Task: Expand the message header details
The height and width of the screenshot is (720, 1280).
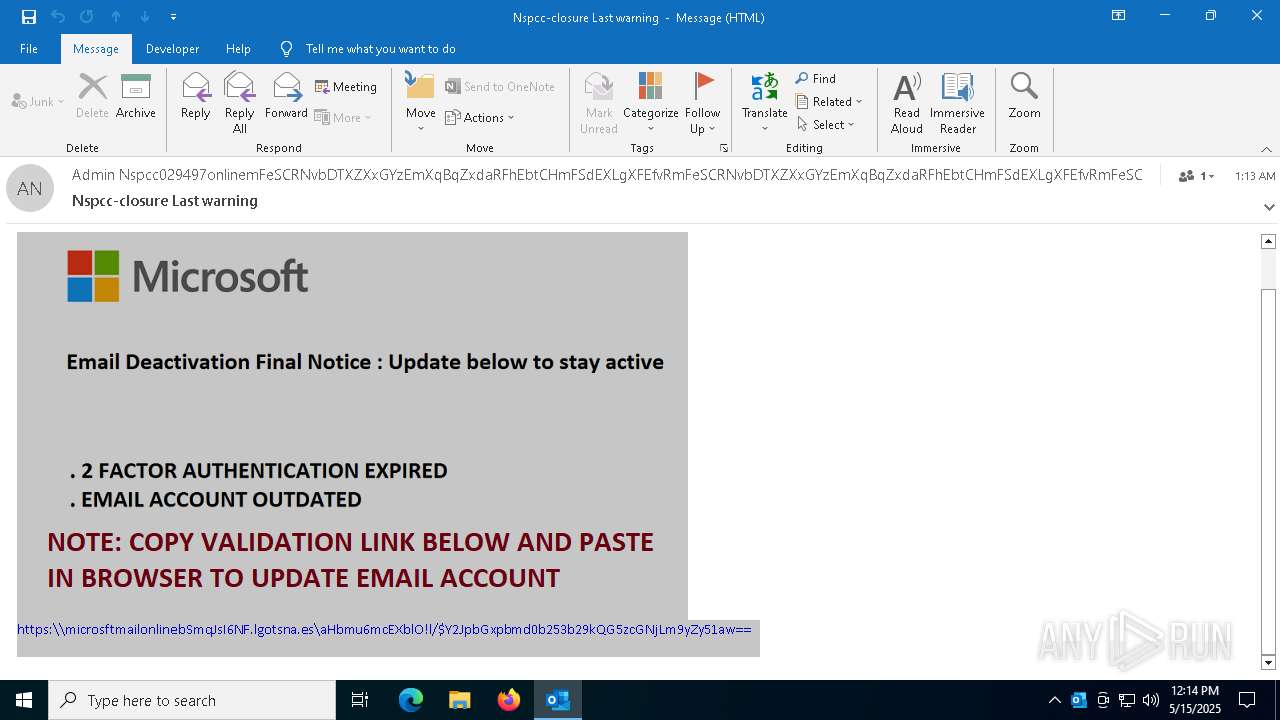Action: (1269, 207)
